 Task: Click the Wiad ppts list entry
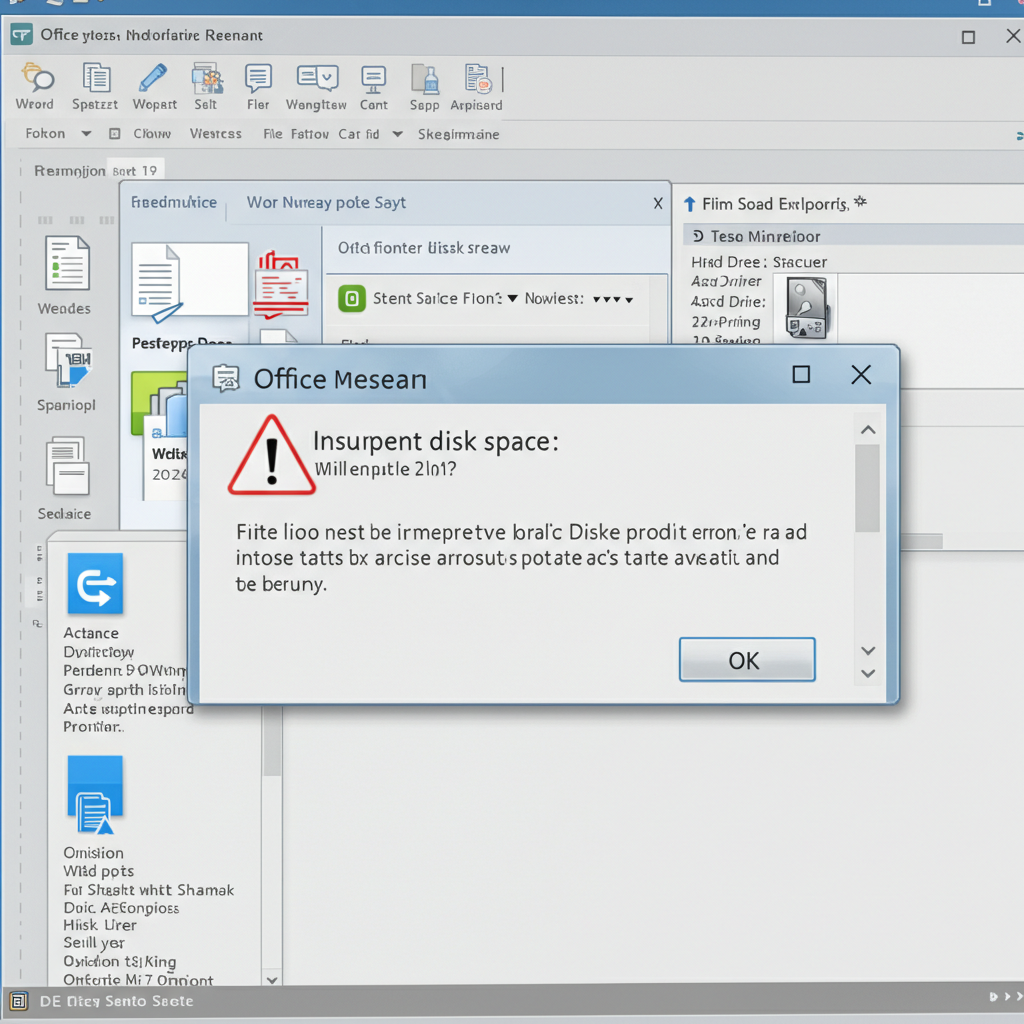point(99,871)
